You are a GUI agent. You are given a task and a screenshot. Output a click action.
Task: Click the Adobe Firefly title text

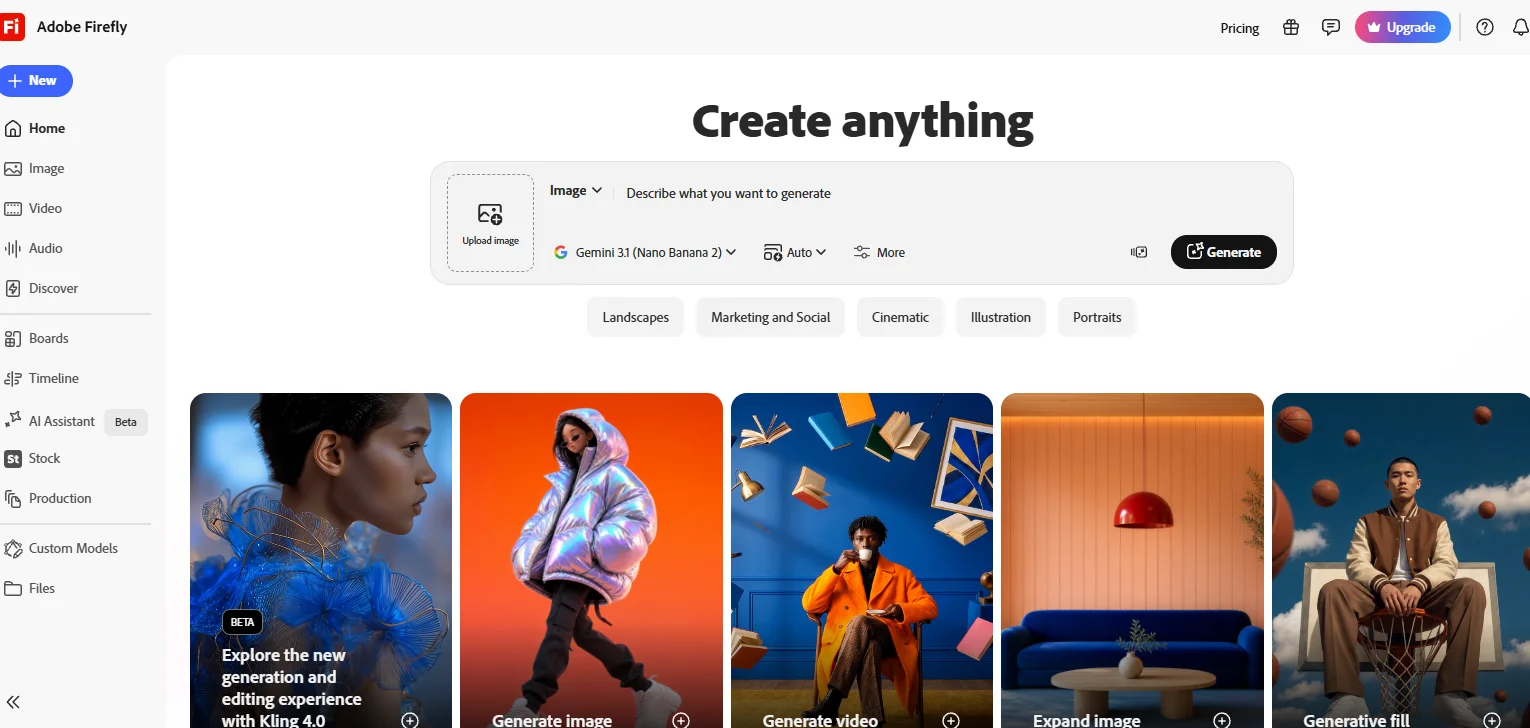click(x=82, y=27)
